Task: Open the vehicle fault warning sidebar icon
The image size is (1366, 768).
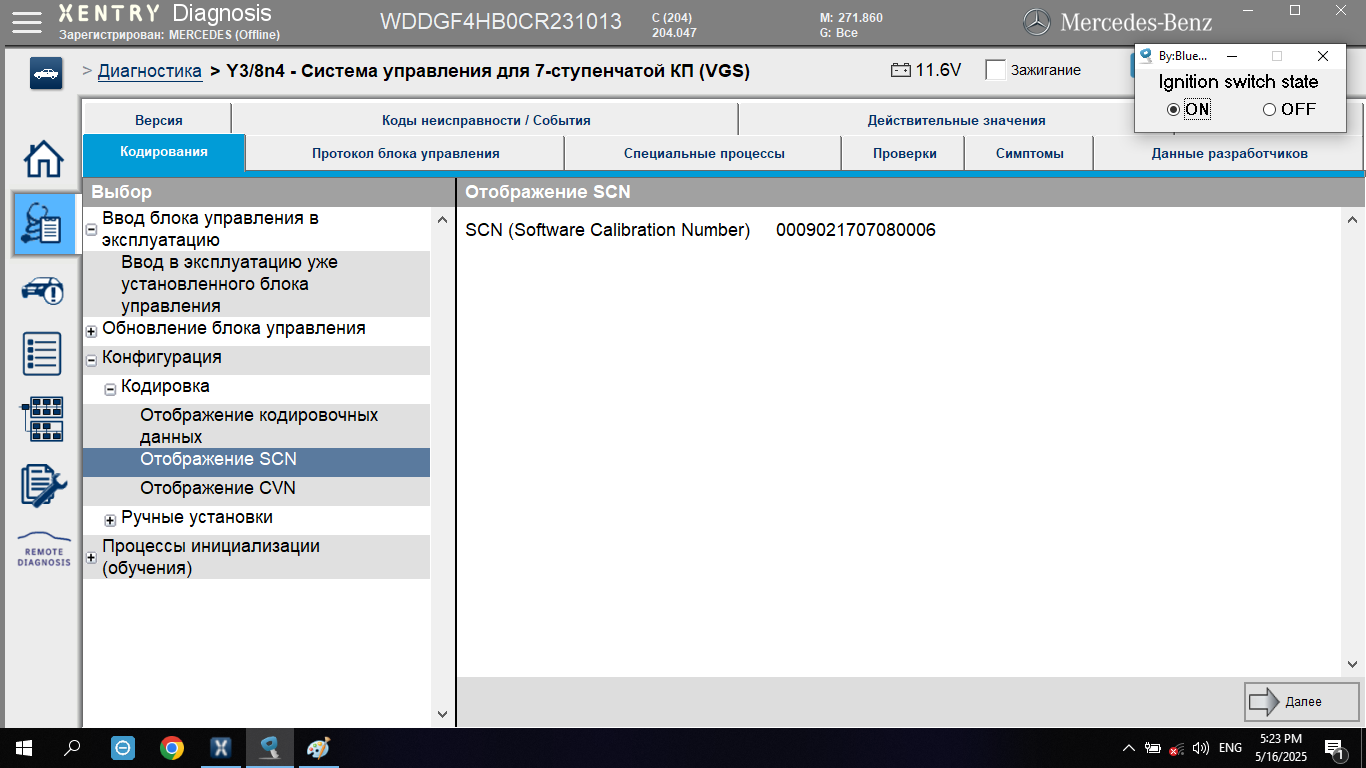Action: [x=43, y=291]
